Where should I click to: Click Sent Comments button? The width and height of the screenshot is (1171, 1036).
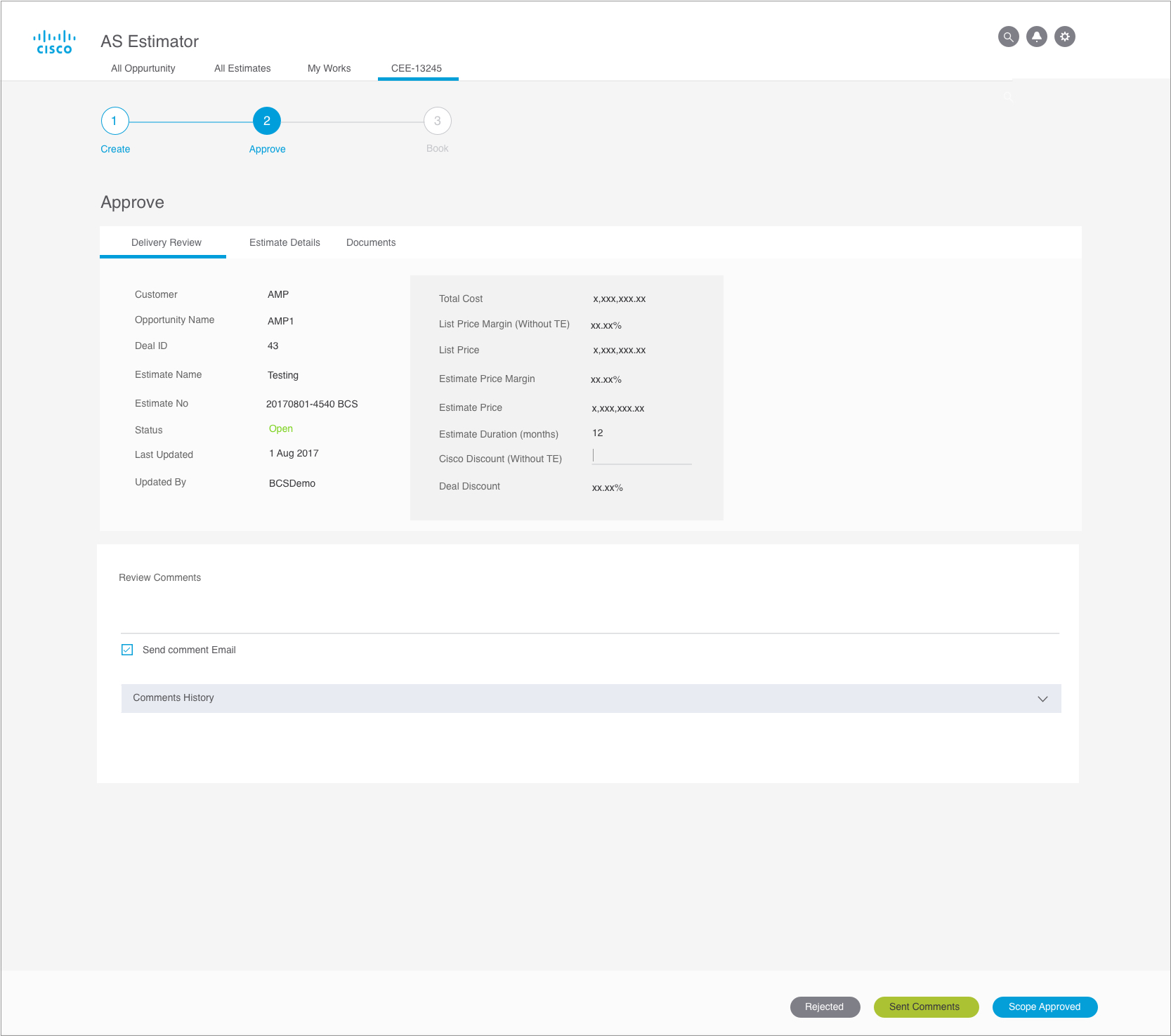coord(926,1007)
